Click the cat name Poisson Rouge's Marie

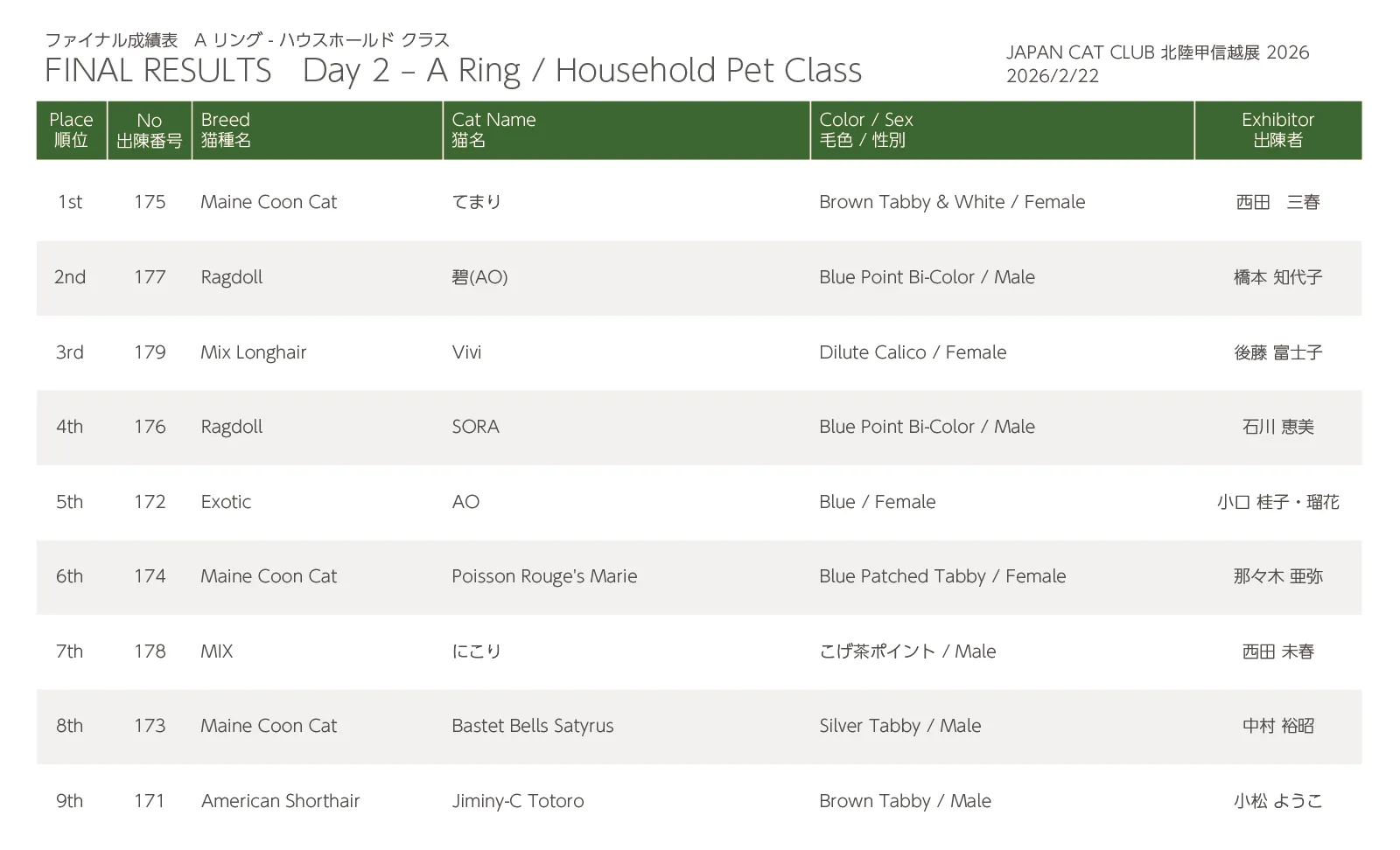pos(544,576)
